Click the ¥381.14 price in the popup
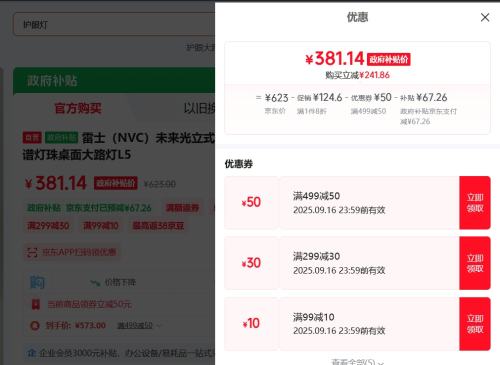The image size is (500, 365). tap(335, 59)
